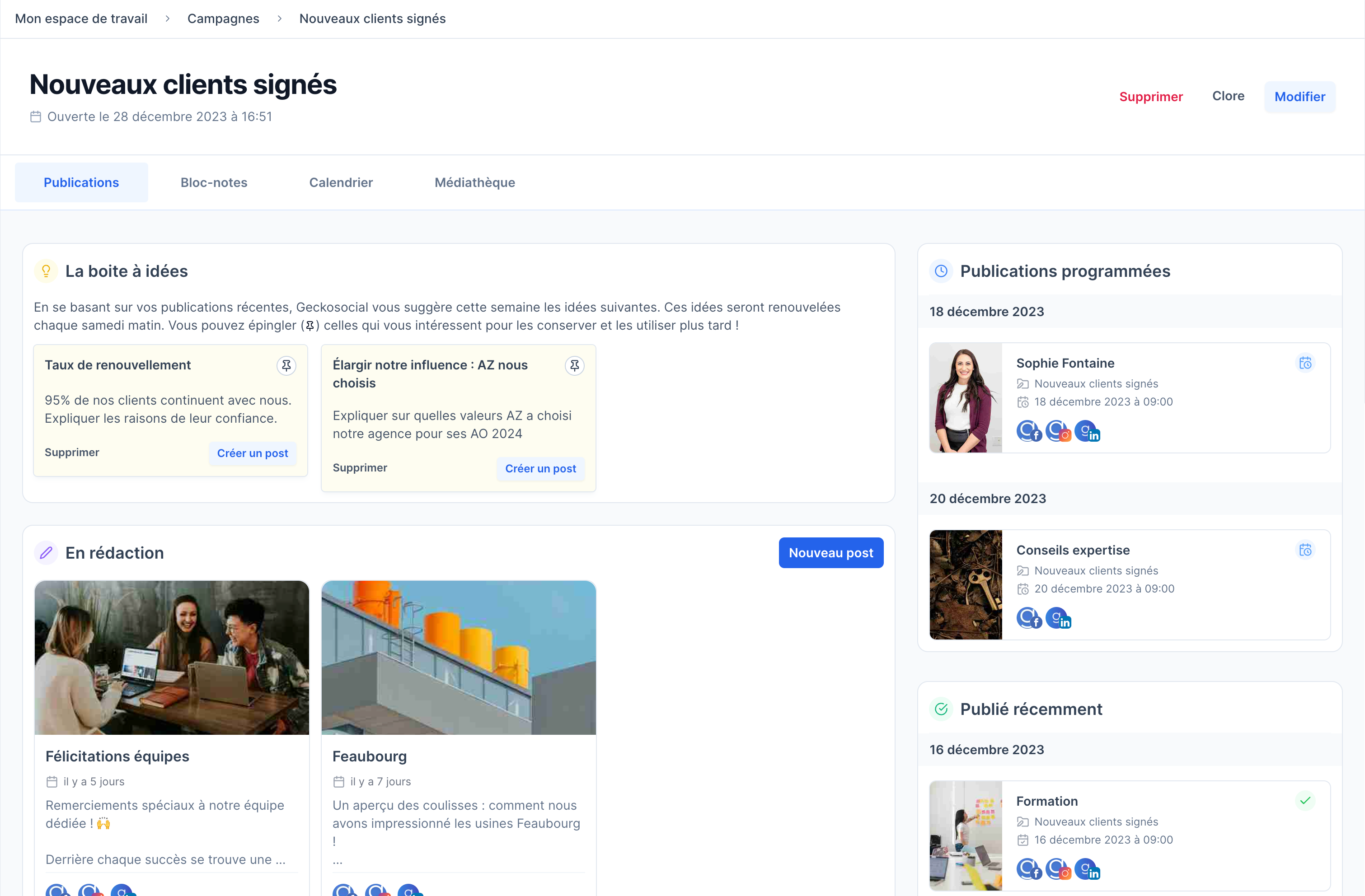Toggle Publications tab active state
This screenshot has width=1365, height=896.
click(81, 182)
